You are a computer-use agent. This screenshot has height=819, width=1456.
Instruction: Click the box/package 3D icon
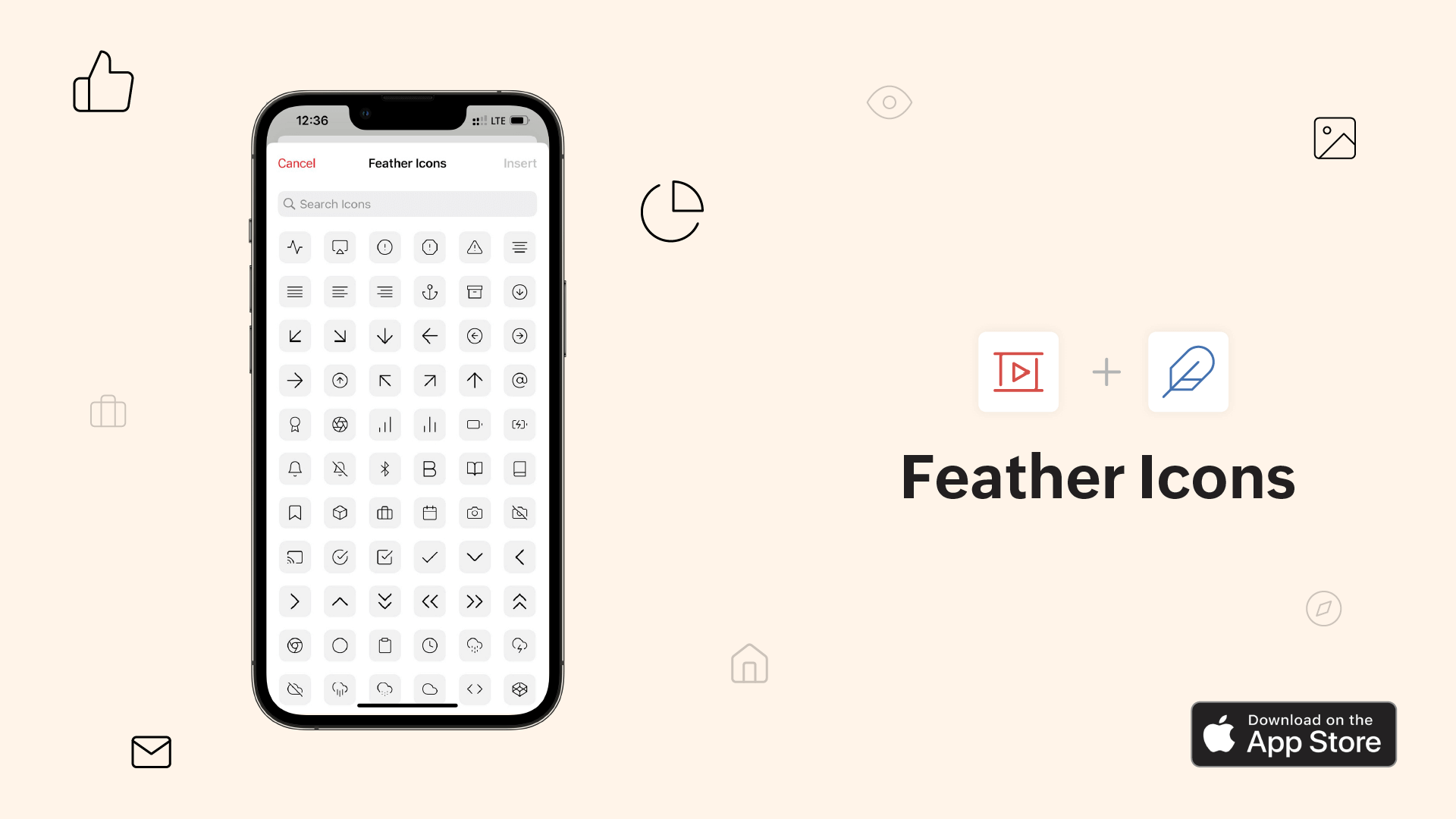coord(340,513)
